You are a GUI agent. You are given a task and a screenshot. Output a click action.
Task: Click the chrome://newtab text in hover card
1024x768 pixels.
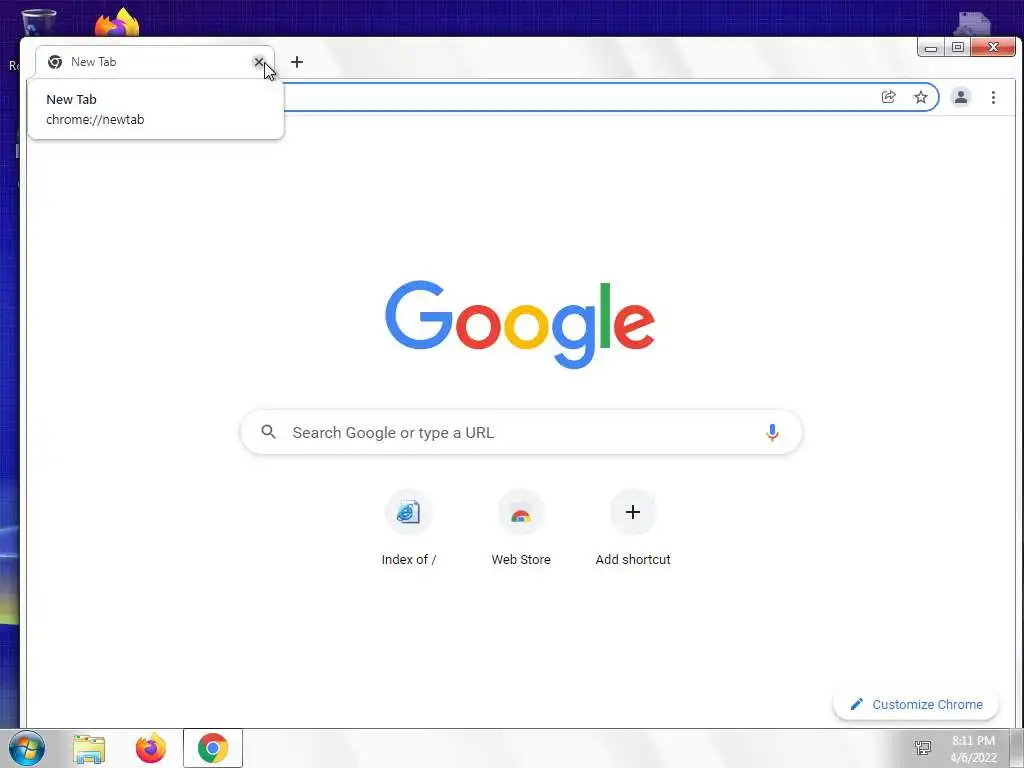point(95,120)
